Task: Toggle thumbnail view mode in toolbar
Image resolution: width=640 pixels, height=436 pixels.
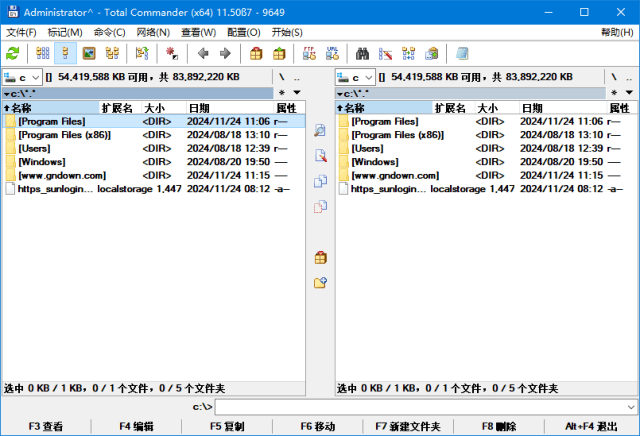Action: click(88, 53)
